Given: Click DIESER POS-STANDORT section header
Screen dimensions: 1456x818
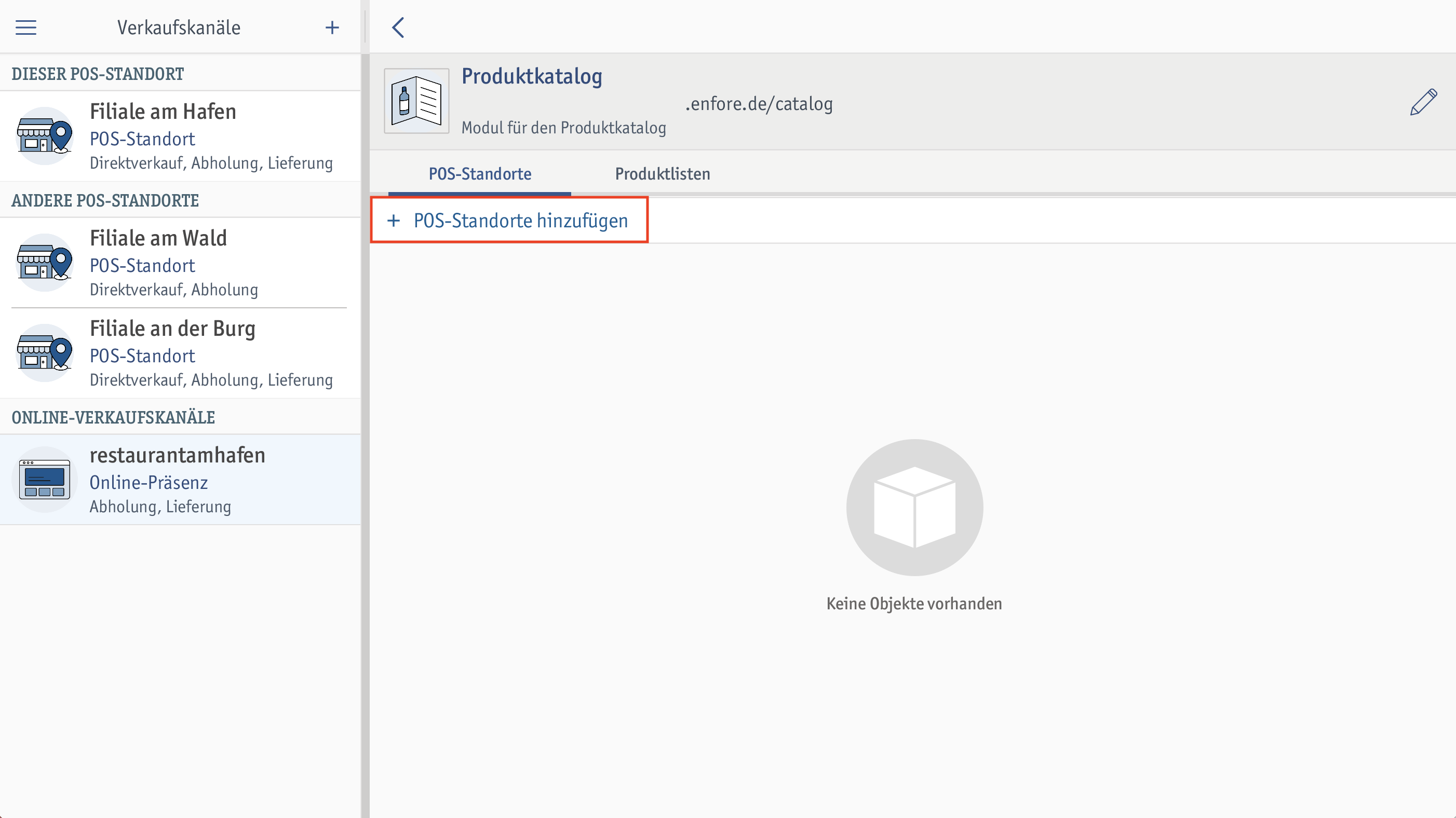Looking at the screenshot, I should [x=97, y=74].
